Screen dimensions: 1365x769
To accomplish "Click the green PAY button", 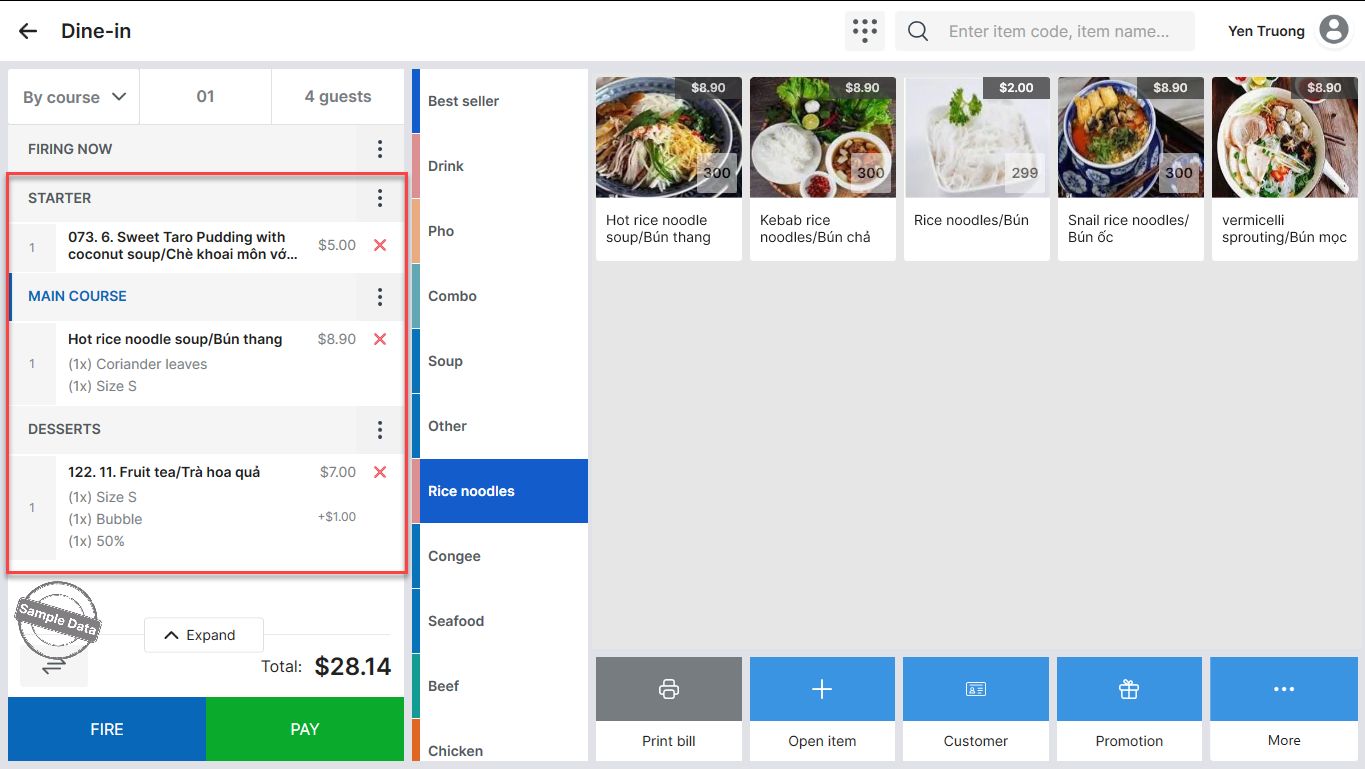I will tap(305, 729).
